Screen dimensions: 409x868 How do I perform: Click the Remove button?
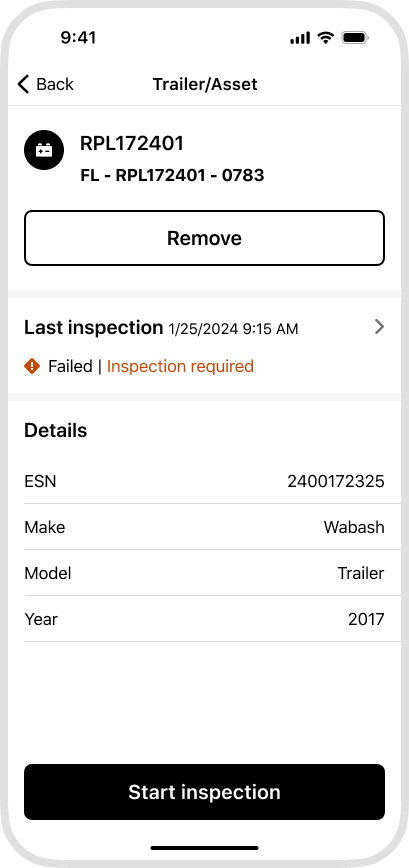(204, 238)
